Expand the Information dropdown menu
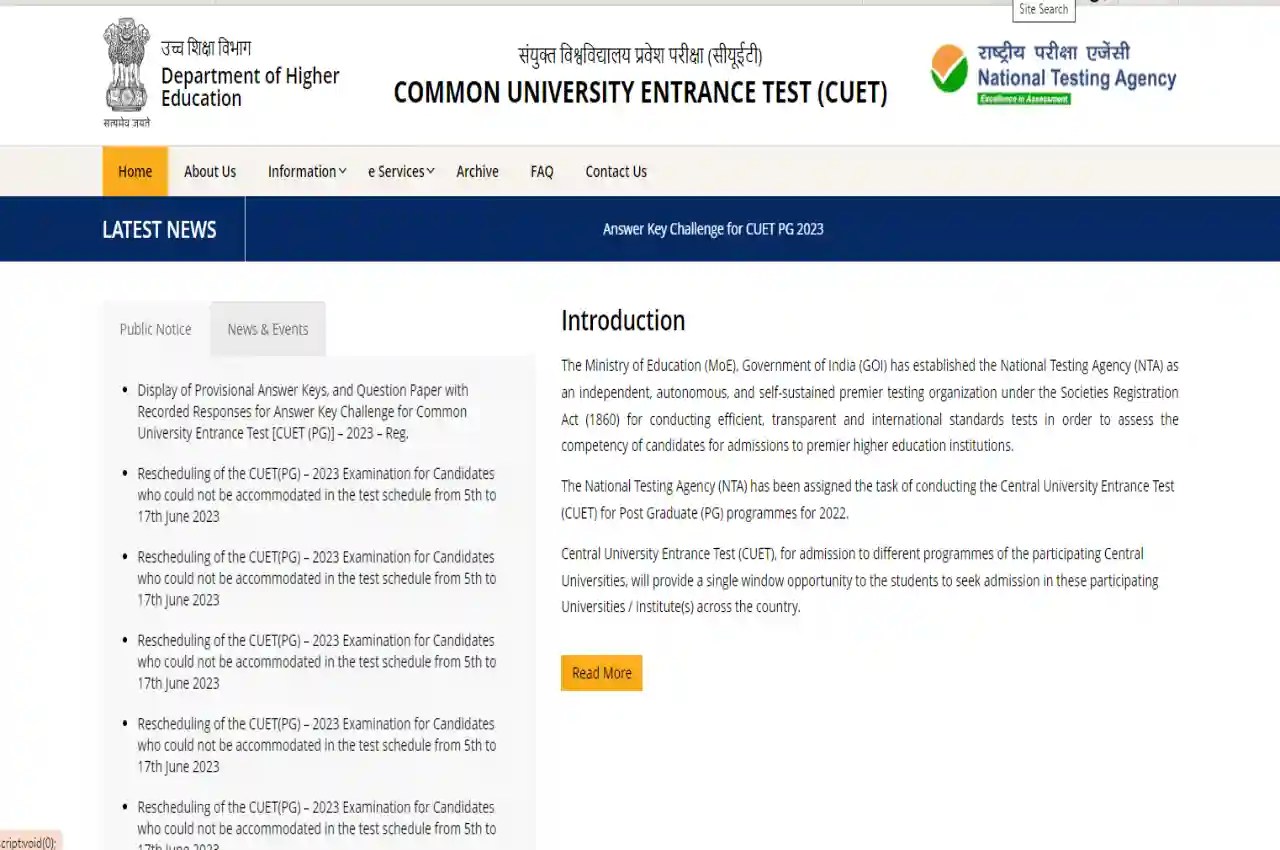This screenshot has height=850, width=1280. pyautogui.click(x=307, y=171)
